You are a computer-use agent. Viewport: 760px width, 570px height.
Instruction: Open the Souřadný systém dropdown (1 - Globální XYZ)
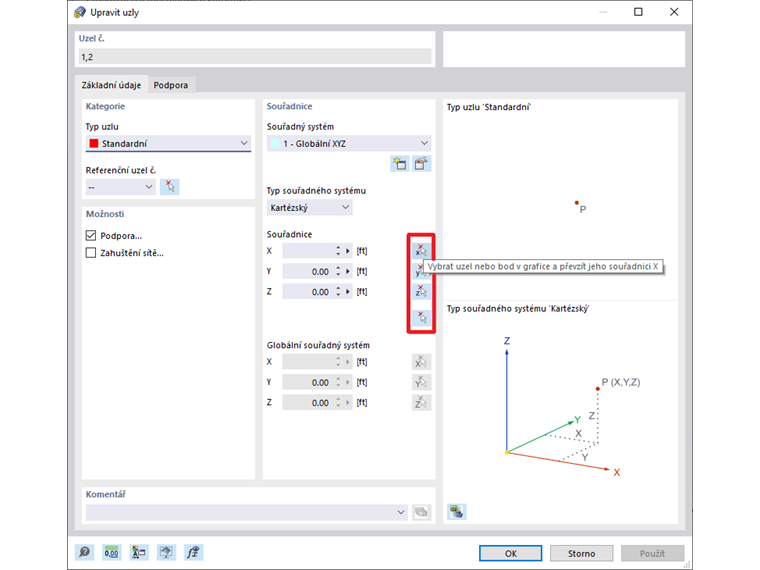[x=349, y=143]
